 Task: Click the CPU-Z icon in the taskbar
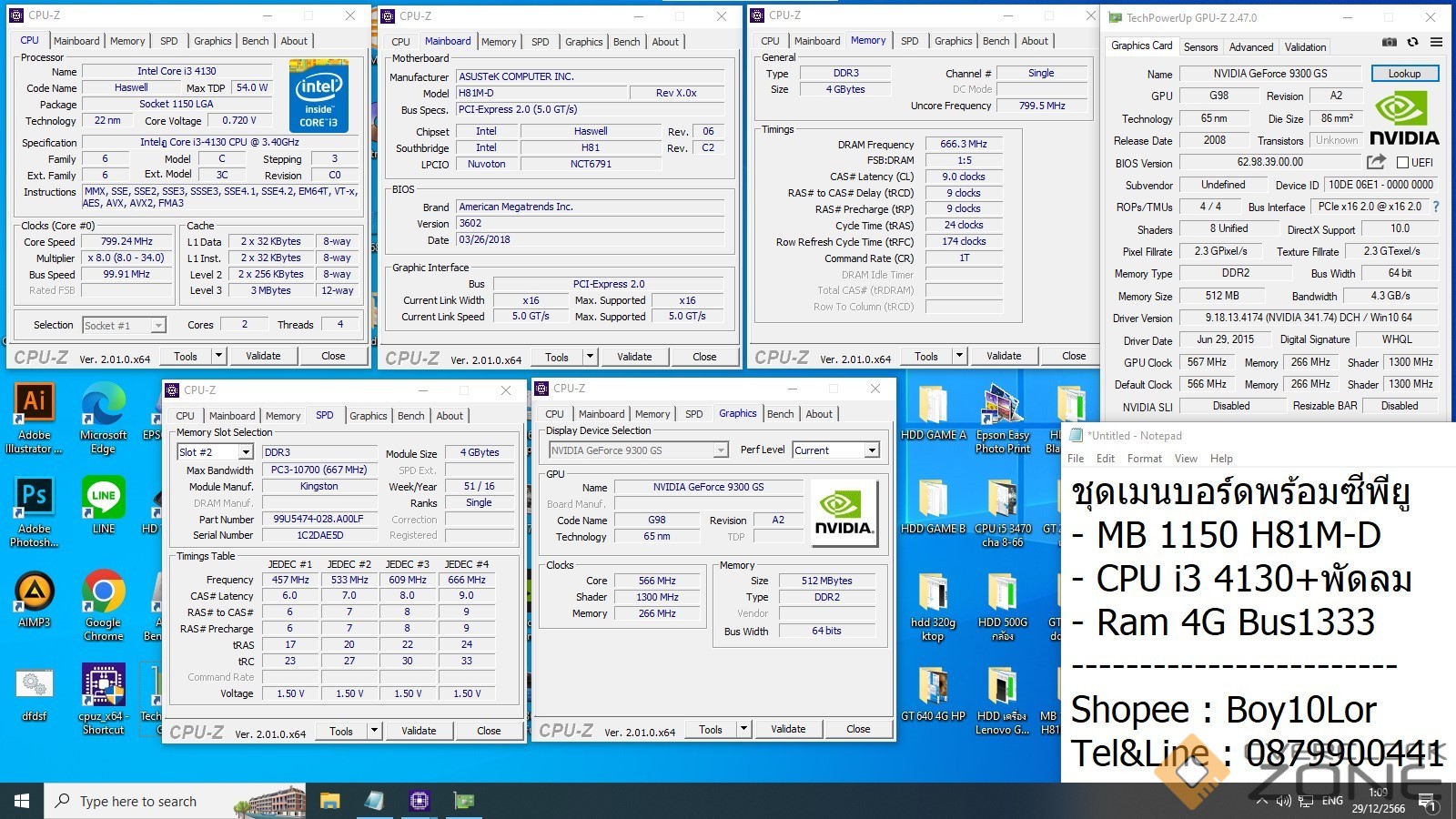pos(419,801)
